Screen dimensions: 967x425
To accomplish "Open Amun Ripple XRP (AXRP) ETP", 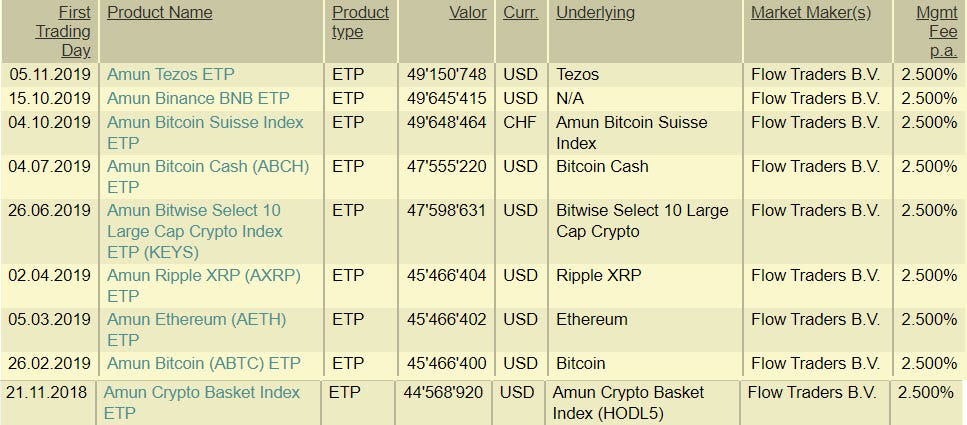I will tap(204, 286).
